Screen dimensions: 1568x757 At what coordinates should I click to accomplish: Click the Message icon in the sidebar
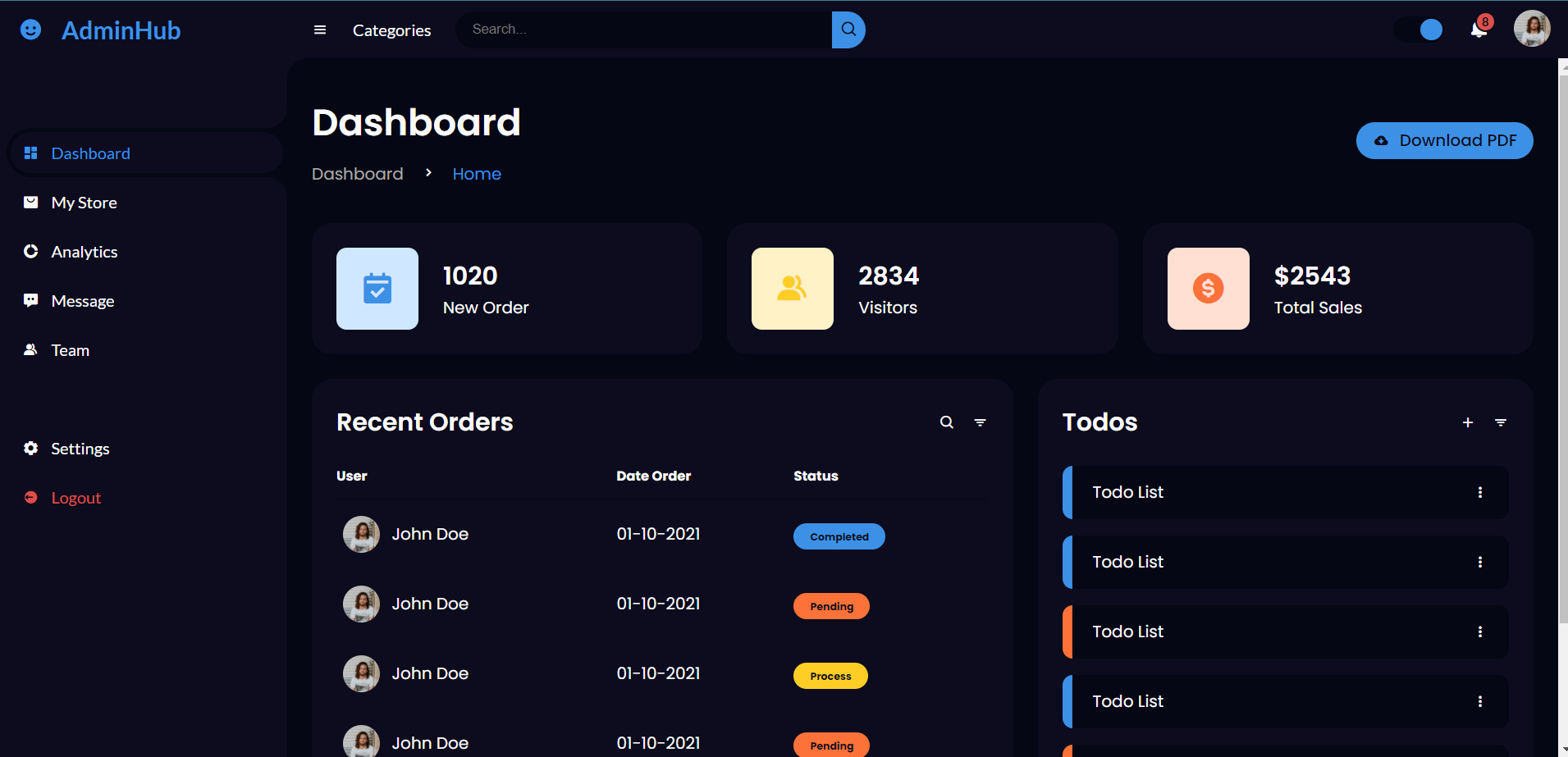tap(30, 300)
